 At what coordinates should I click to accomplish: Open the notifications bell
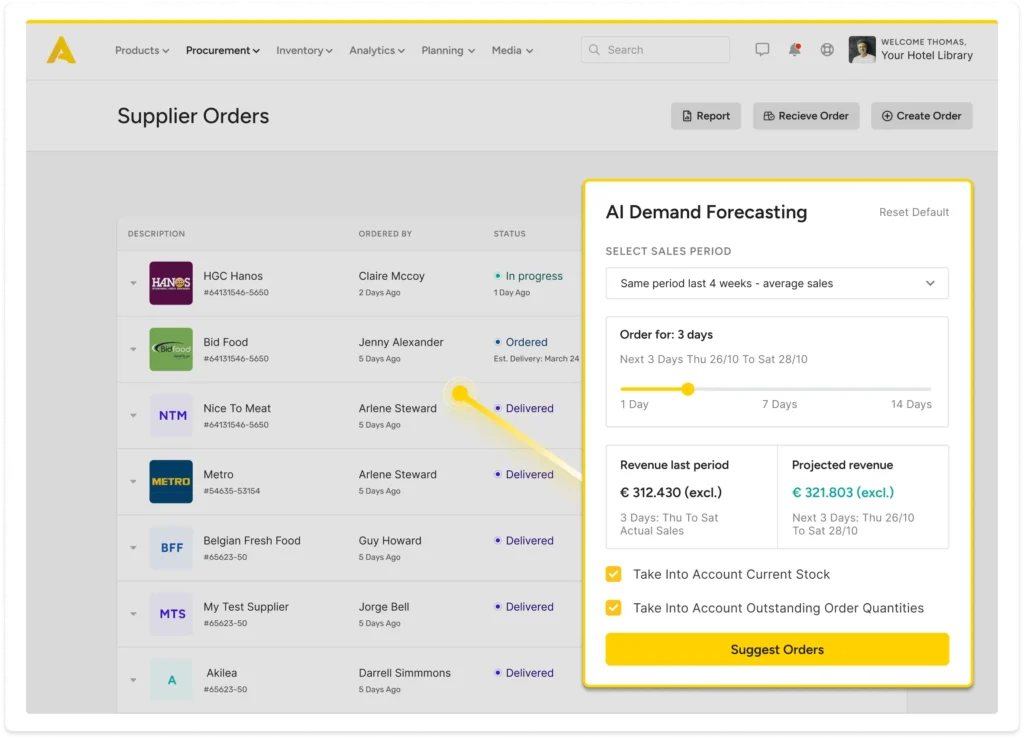click(794, 50)
